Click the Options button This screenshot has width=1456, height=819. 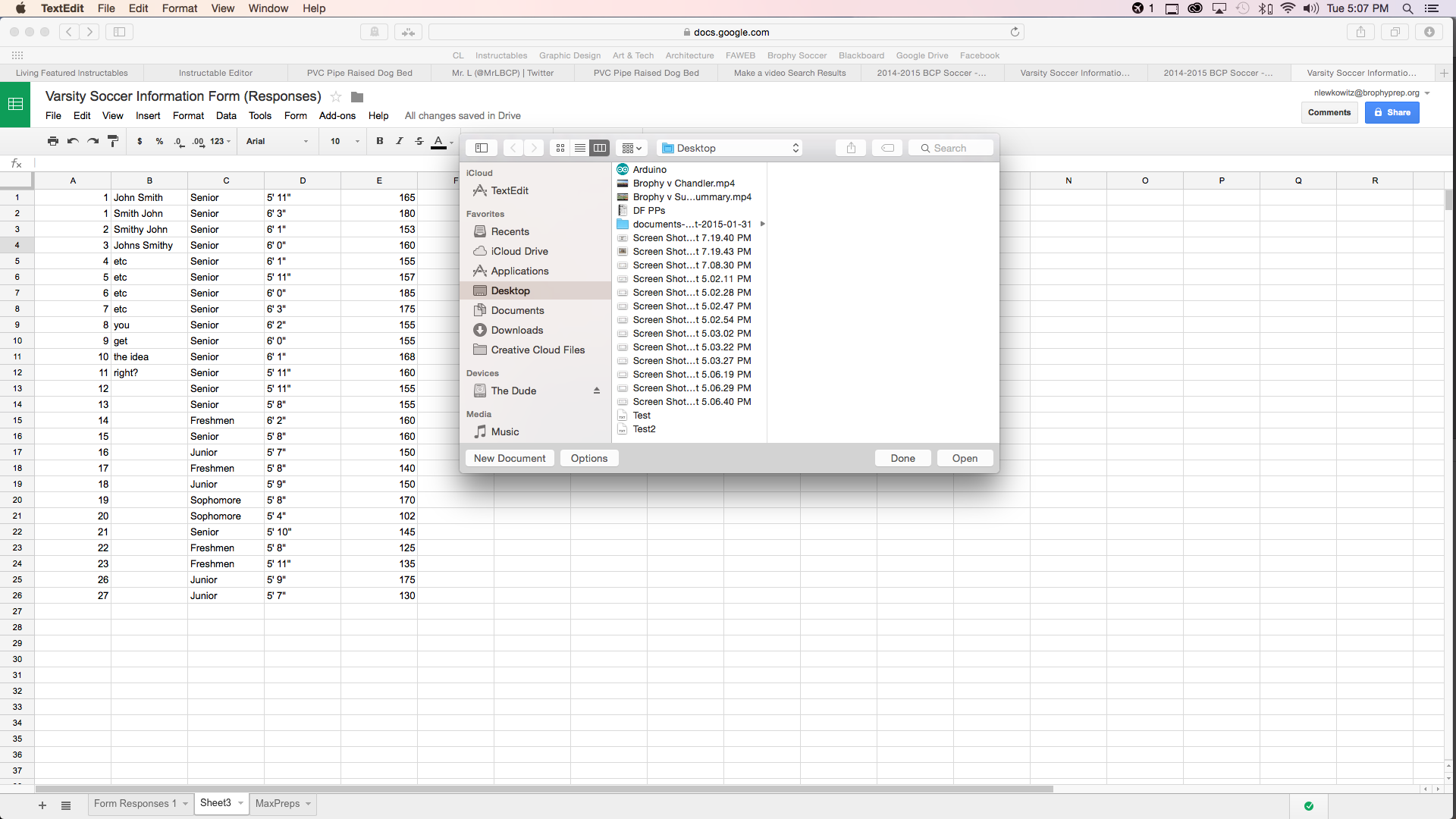(x=589, y=458)
